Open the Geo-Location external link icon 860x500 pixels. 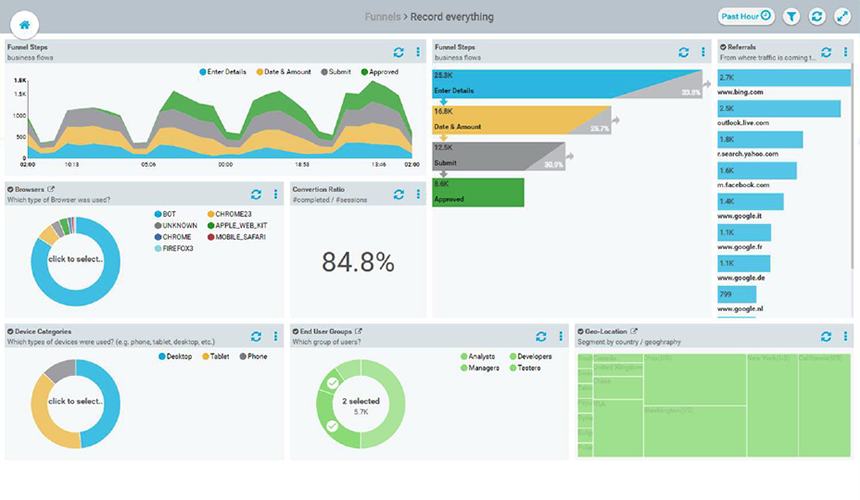click(x=634, y=331)
